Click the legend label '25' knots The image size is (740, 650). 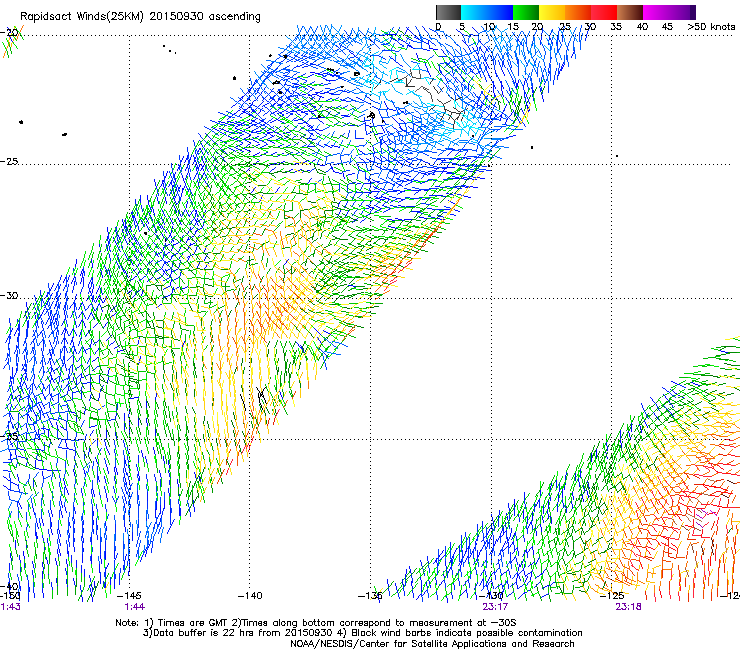coord(565,27)
